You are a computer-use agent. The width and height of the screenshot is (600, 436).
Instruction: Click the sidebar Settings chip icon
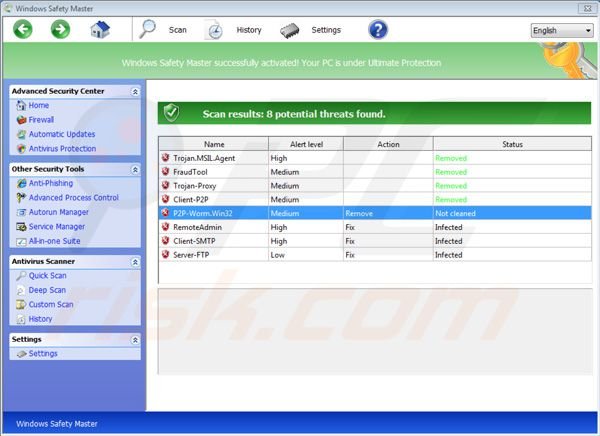[22, 354]
